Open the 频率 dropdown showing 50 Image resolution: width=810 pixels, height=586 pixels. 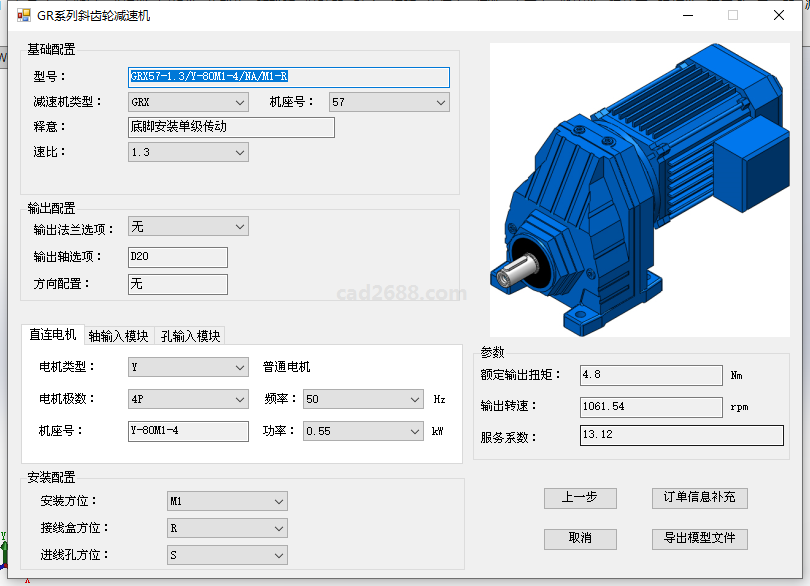tap(363, 399)
